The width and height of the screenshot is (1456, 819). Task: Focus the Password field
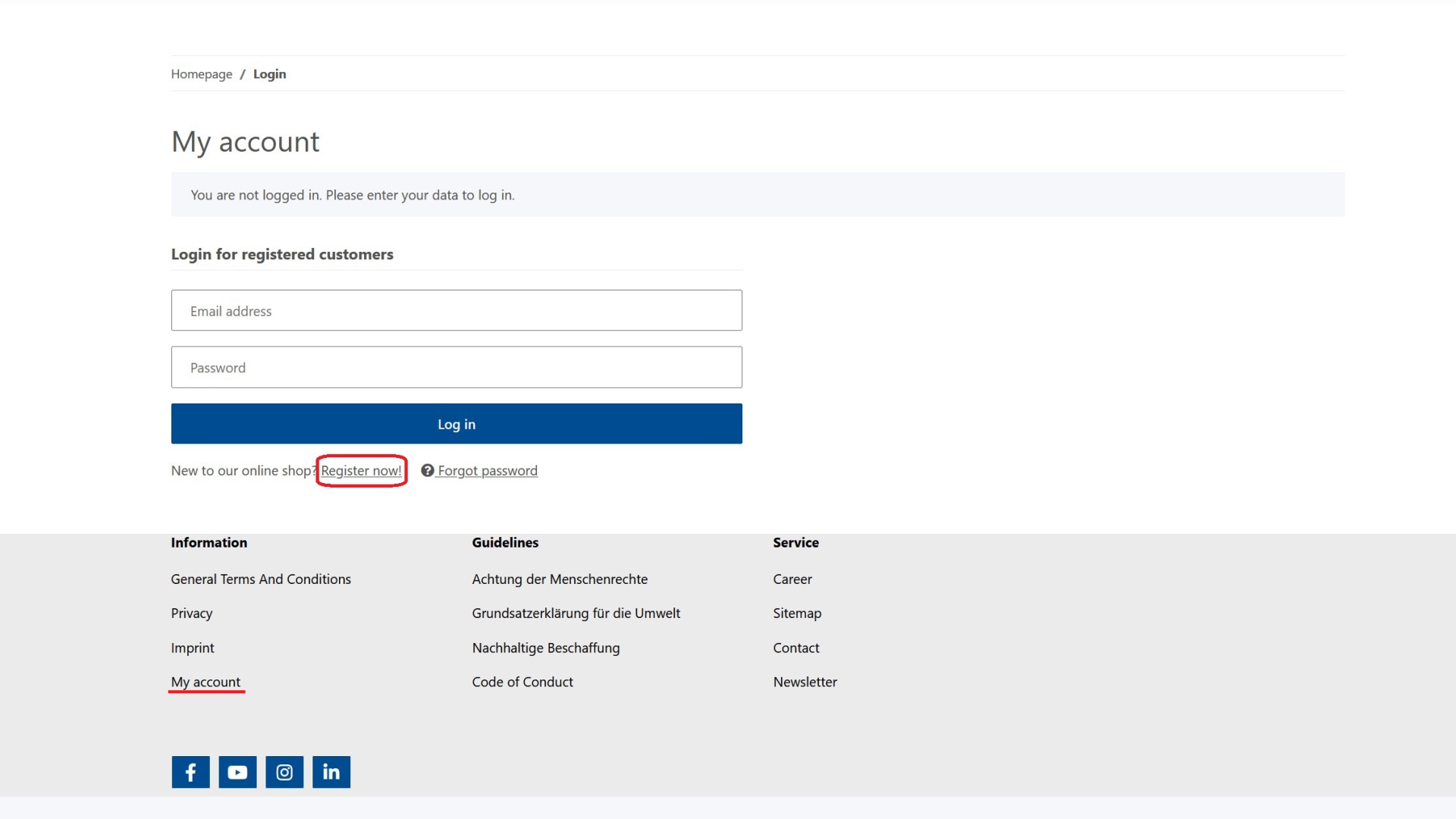457,367
